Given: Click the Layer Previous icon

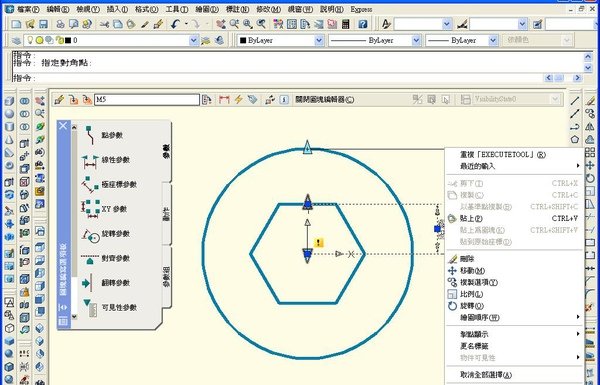Looking at the screenshot, I should (x=220, y=40).
